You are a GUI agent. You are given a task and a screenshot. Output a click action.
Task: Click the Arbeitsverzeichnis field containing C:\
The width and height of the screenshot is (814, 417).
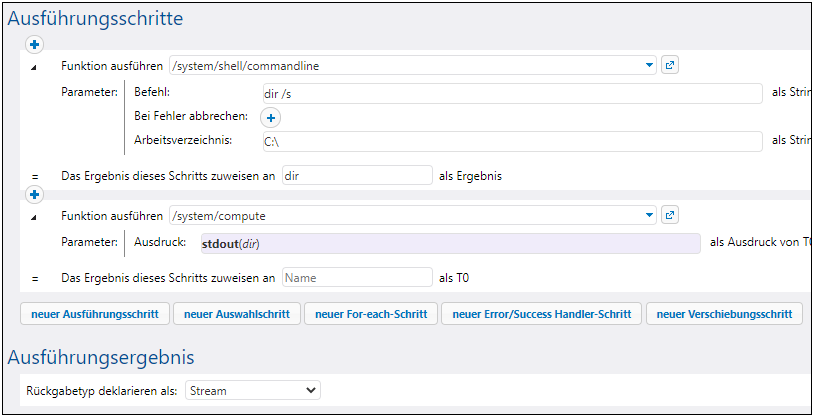point(510,141)
